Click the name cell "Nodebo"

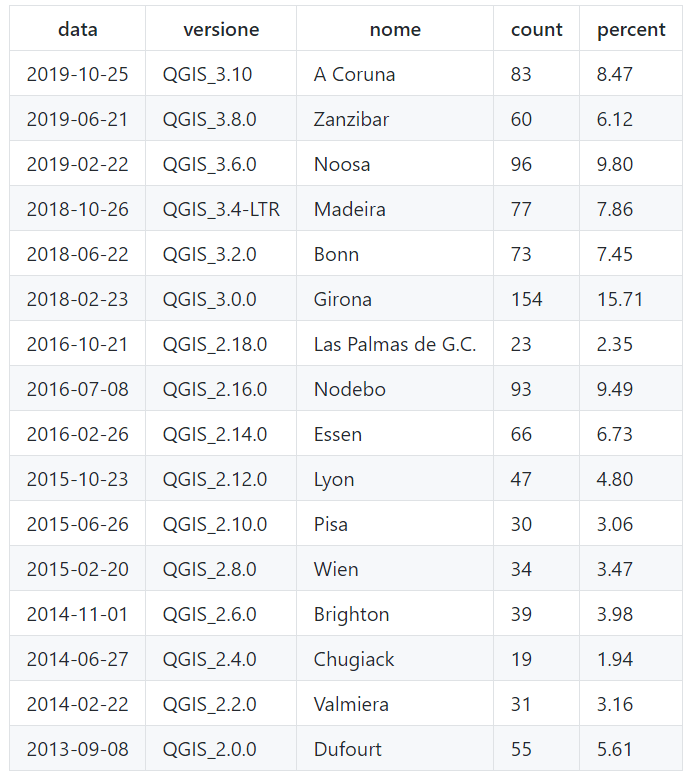[x=349, y=389]
